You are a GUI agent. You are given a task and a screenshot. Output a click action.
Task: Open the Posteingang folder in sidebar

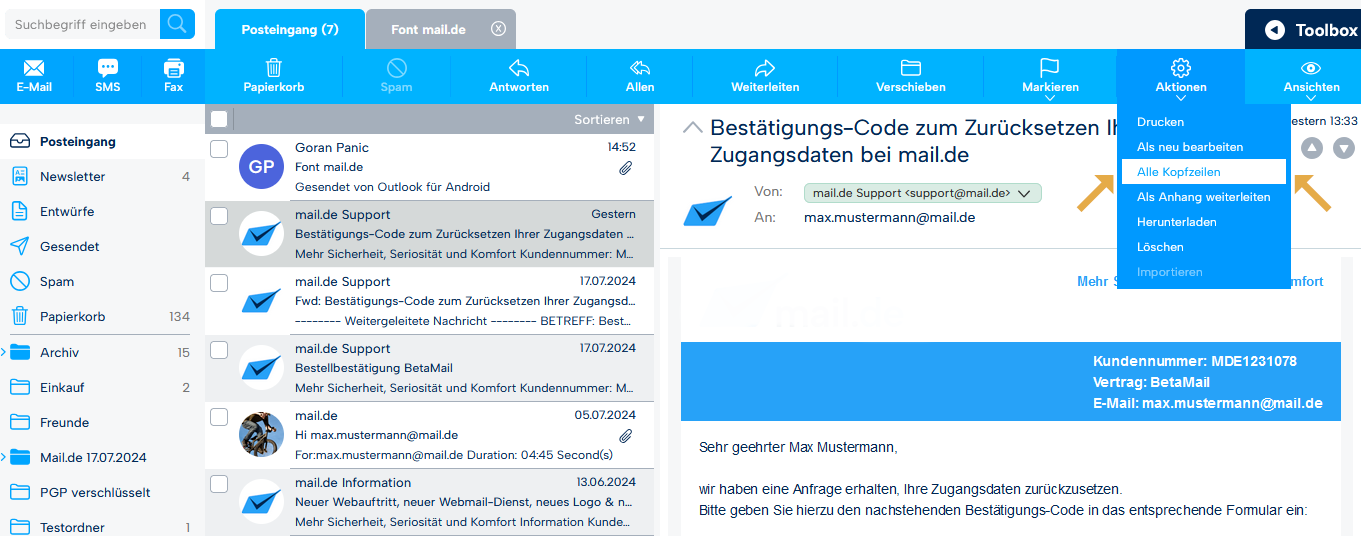(100, 141)
